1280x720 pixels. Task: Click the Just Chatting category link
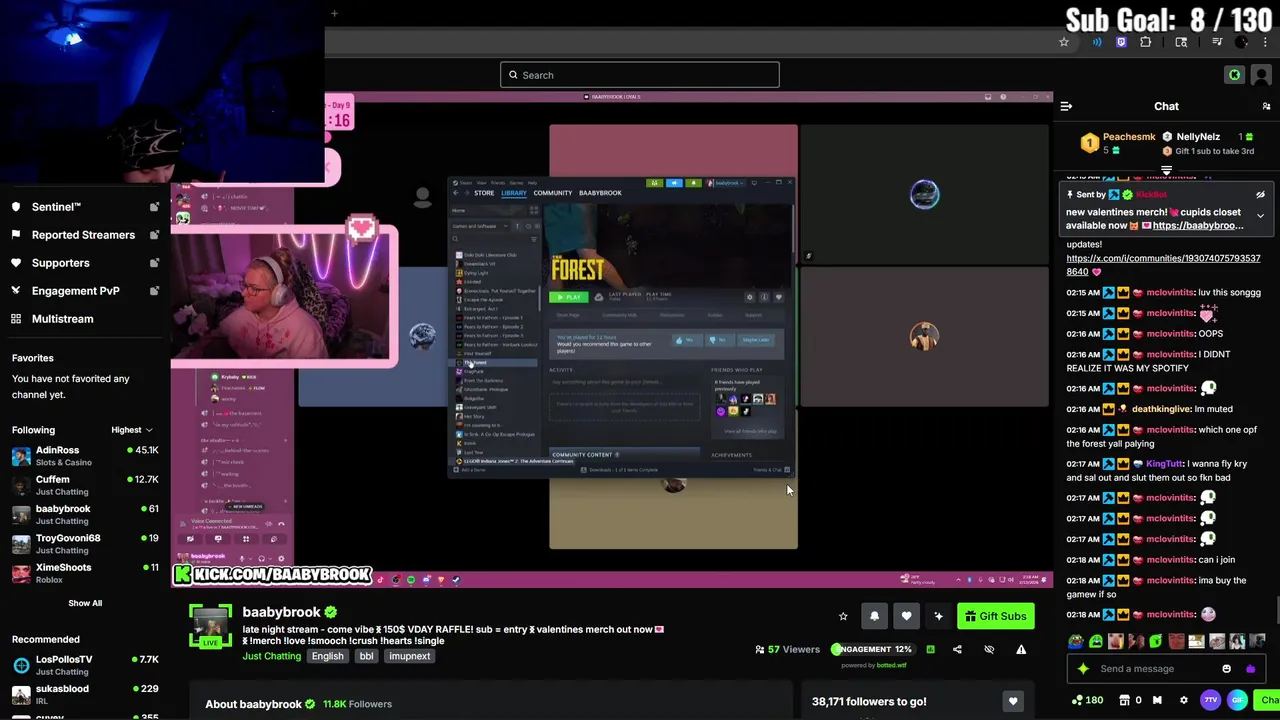(271, 656)
